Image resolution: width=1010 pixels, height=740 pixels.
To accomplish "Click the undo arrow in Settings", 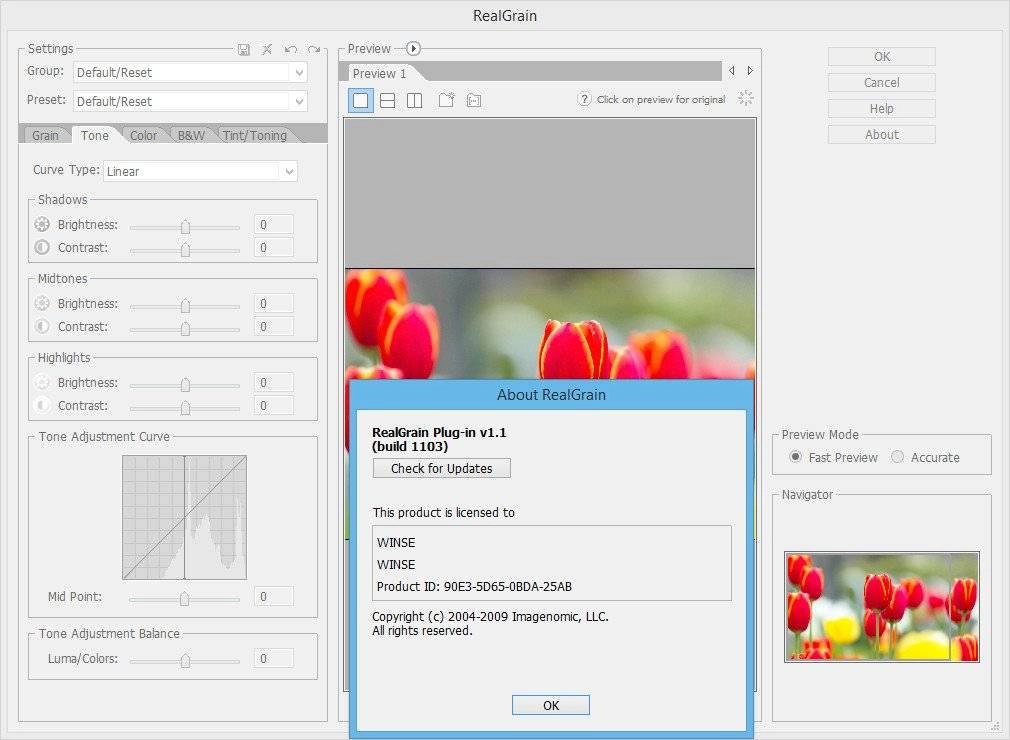I will click(291, 50).
